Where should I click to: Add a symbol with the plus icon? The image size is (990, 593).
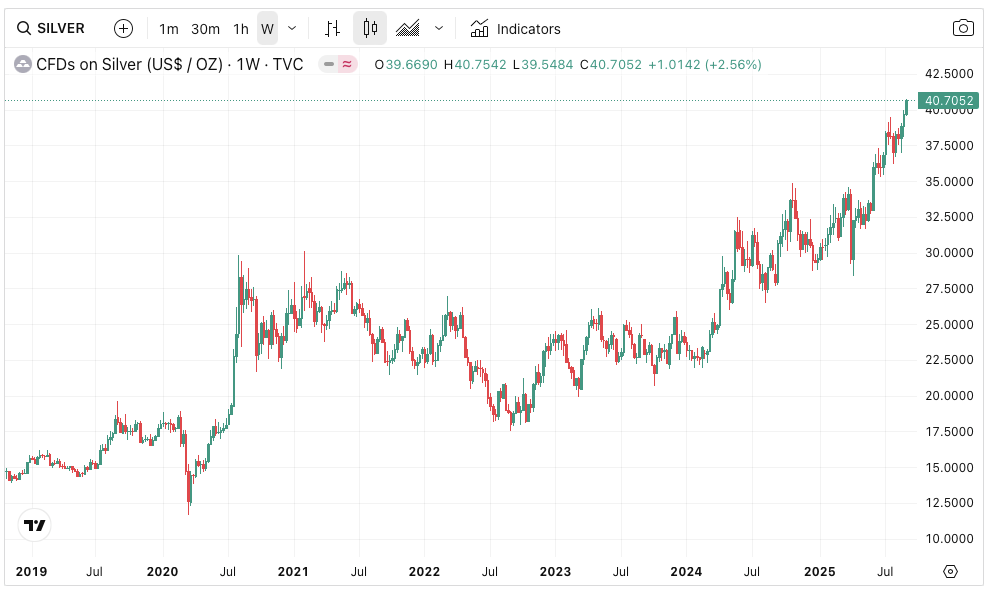123,28
